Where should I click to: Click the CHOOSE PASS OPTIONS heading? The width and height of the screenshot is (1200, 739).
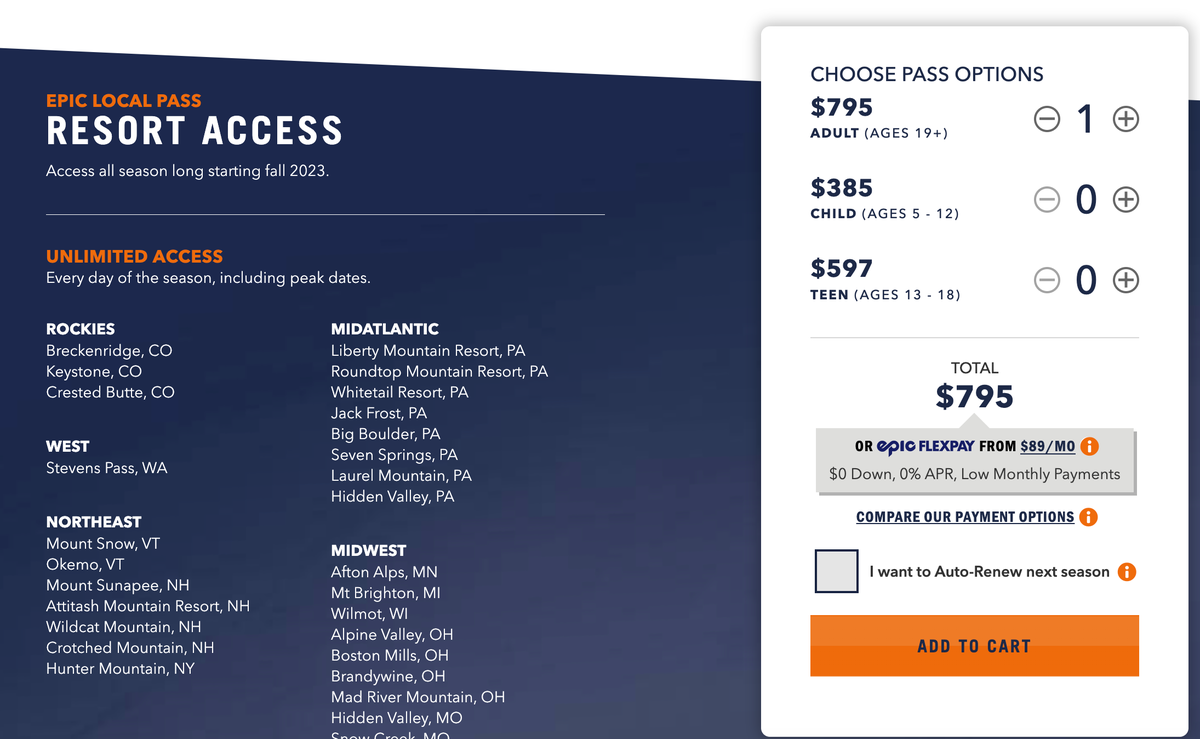[x=928, y=74]
